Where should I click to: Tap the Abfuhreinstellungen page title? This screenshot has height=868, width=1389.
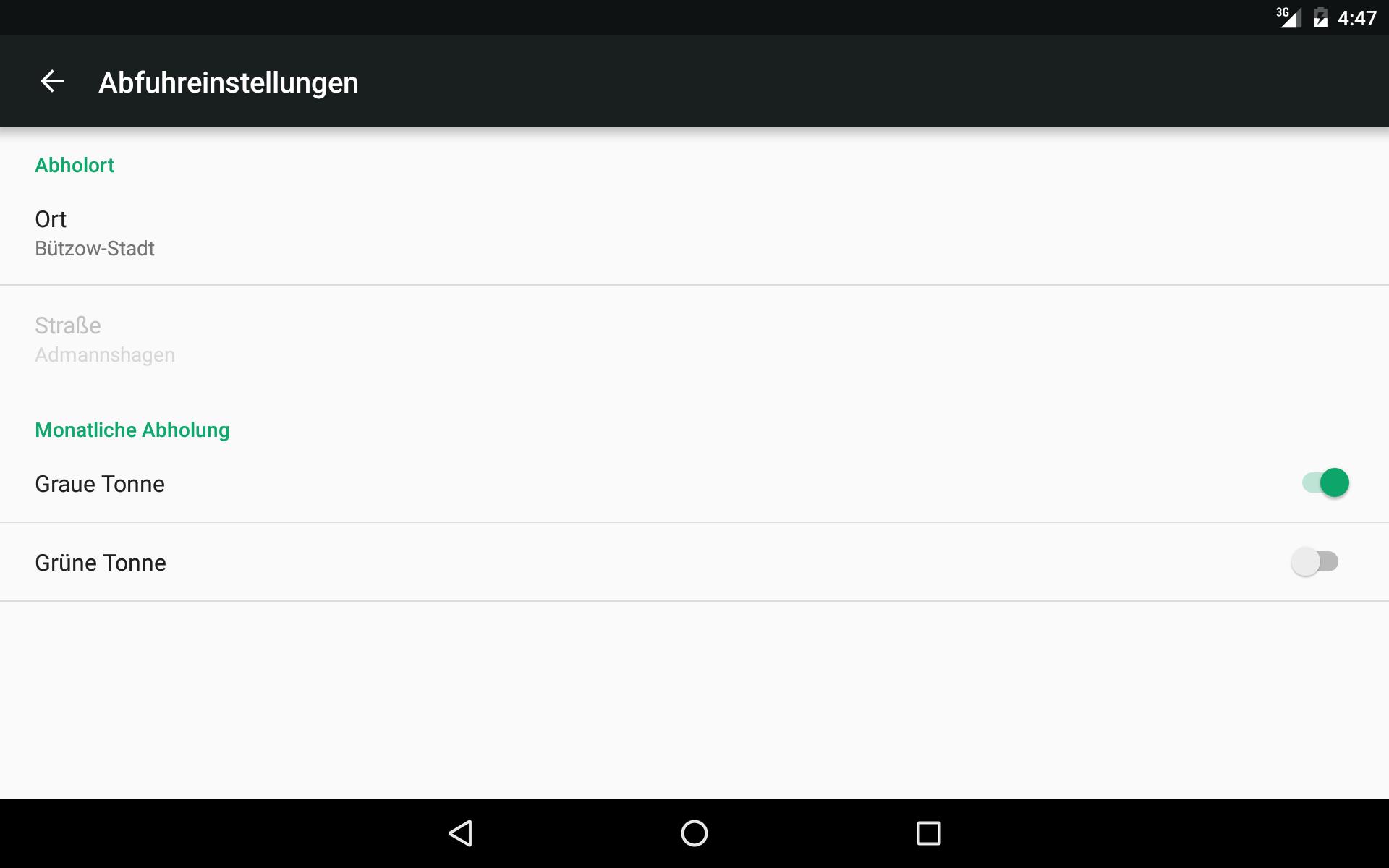pos(229,82)
